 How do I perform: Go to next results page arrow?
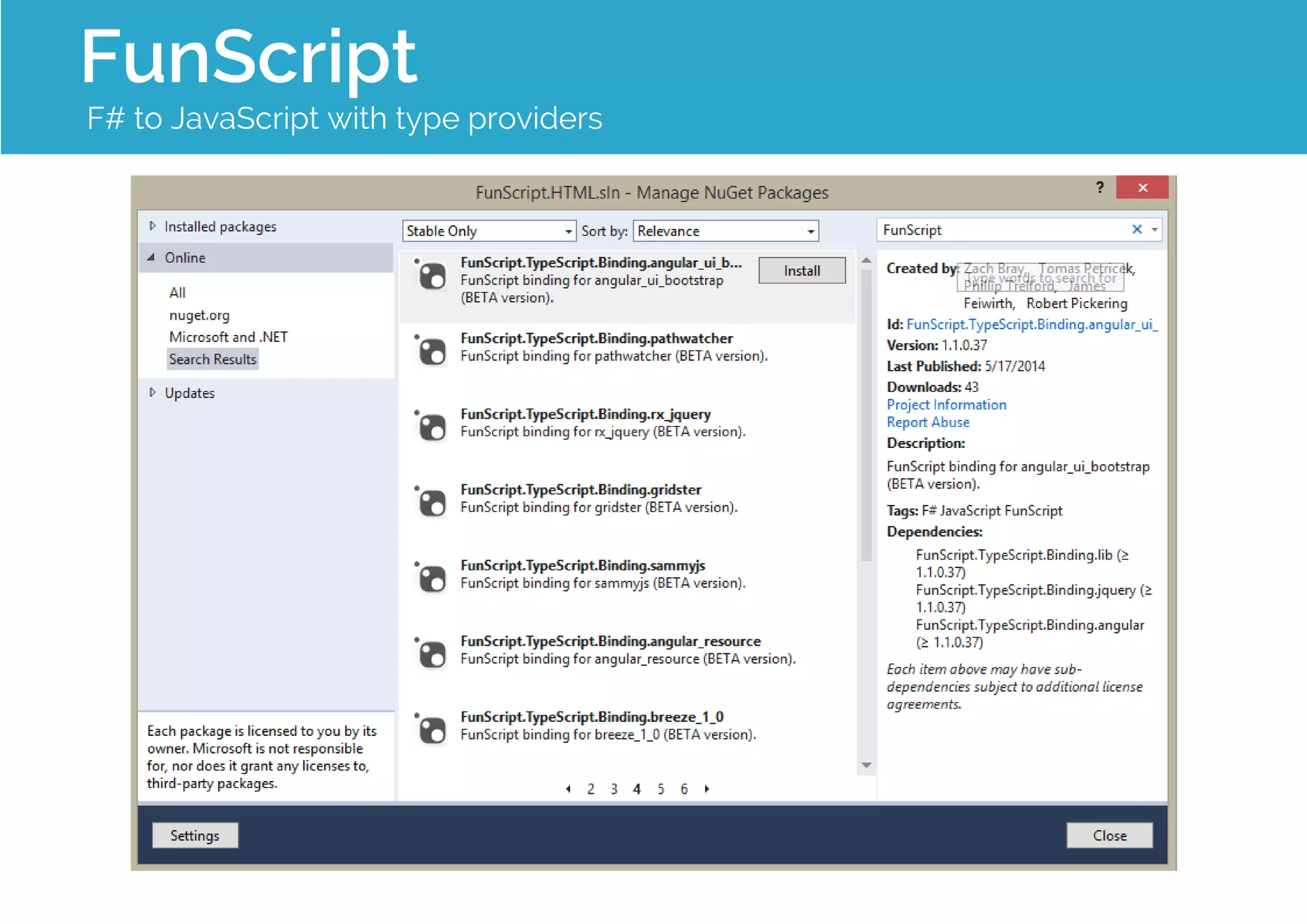point(707,789)
